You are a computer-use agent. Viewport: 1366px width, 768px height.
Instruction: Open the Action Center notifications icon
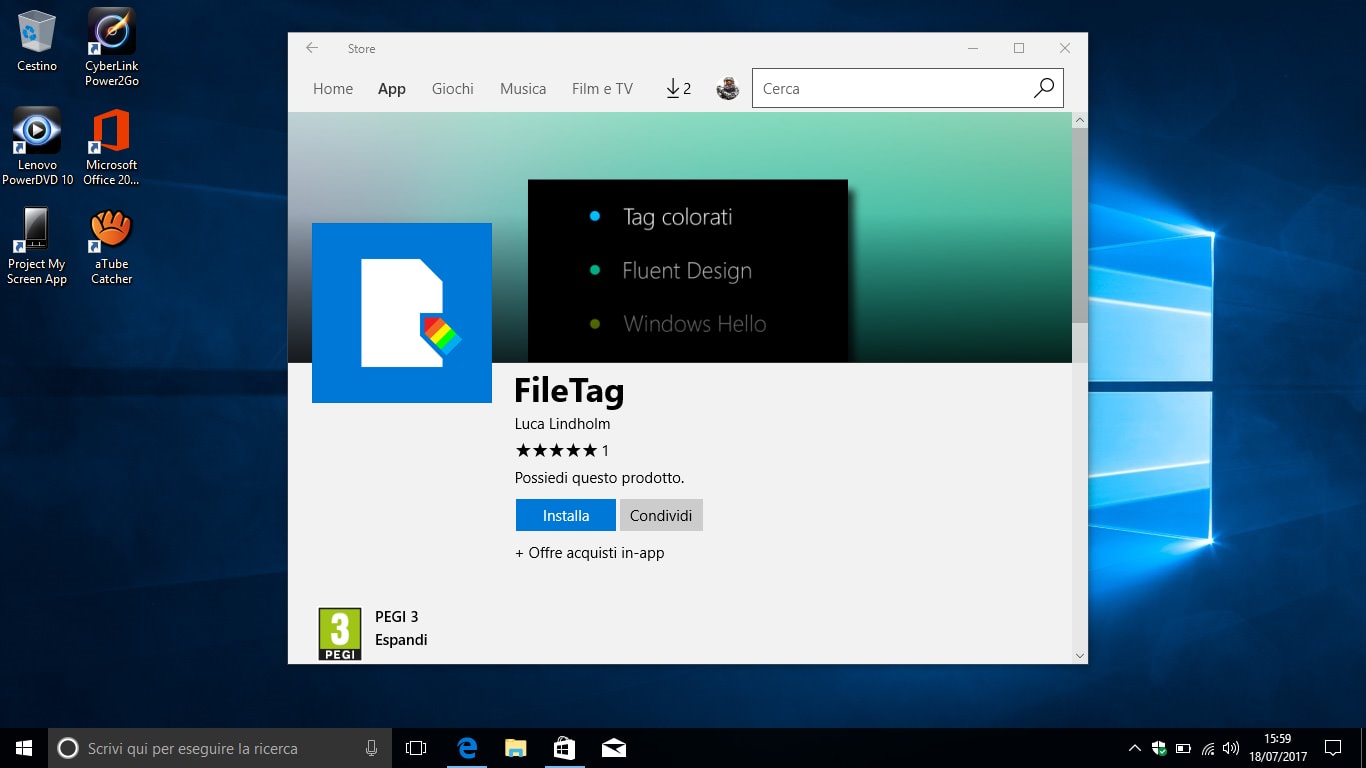tap(1333, 748)
